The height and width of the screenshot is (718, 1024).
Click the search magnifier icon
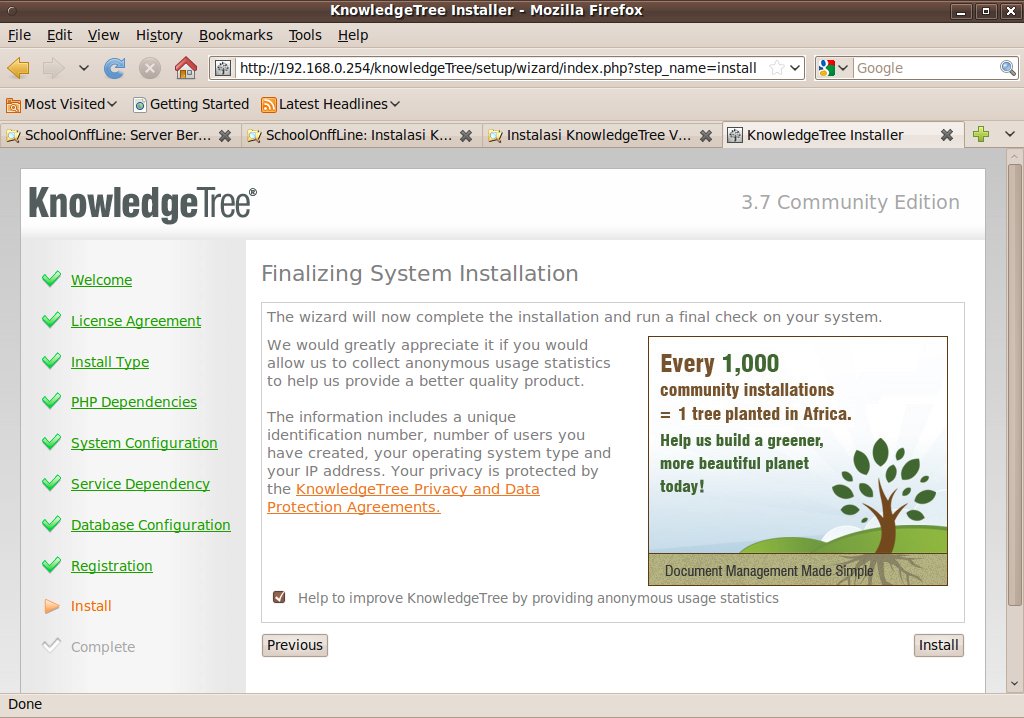[1008, 68]
